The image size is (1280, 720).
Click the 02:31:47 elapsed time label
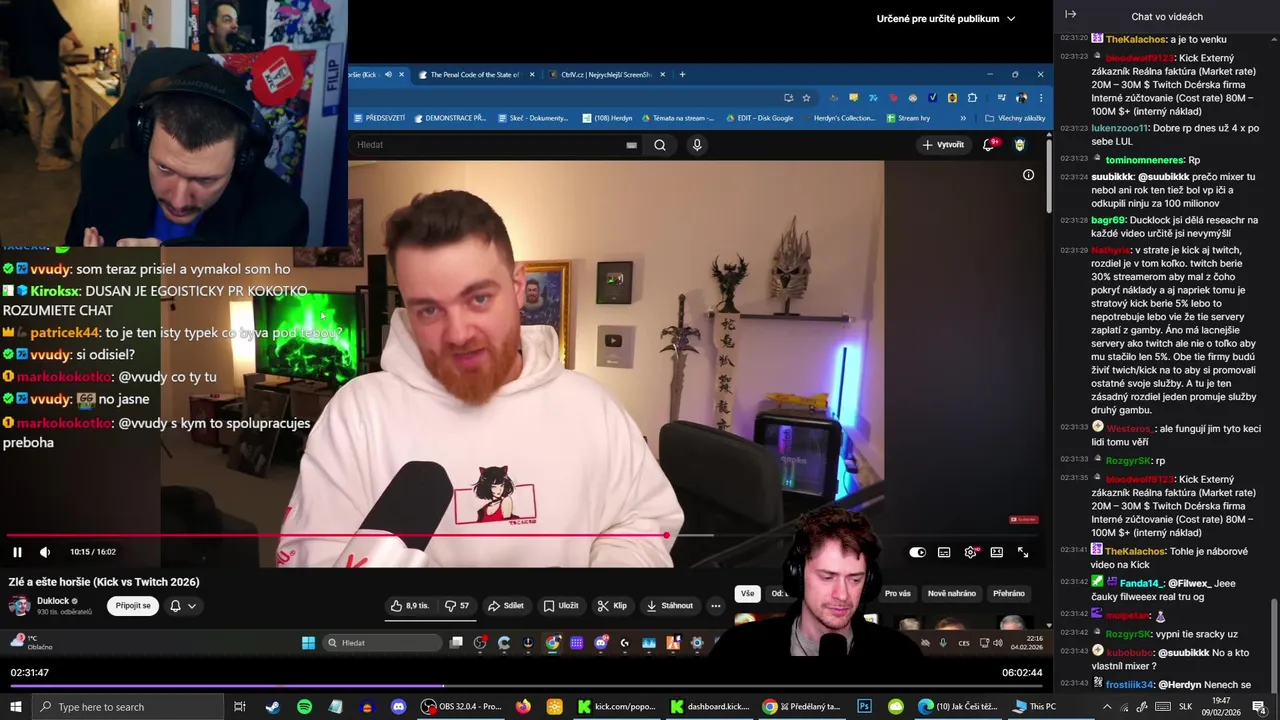click(x=30, y=673)
